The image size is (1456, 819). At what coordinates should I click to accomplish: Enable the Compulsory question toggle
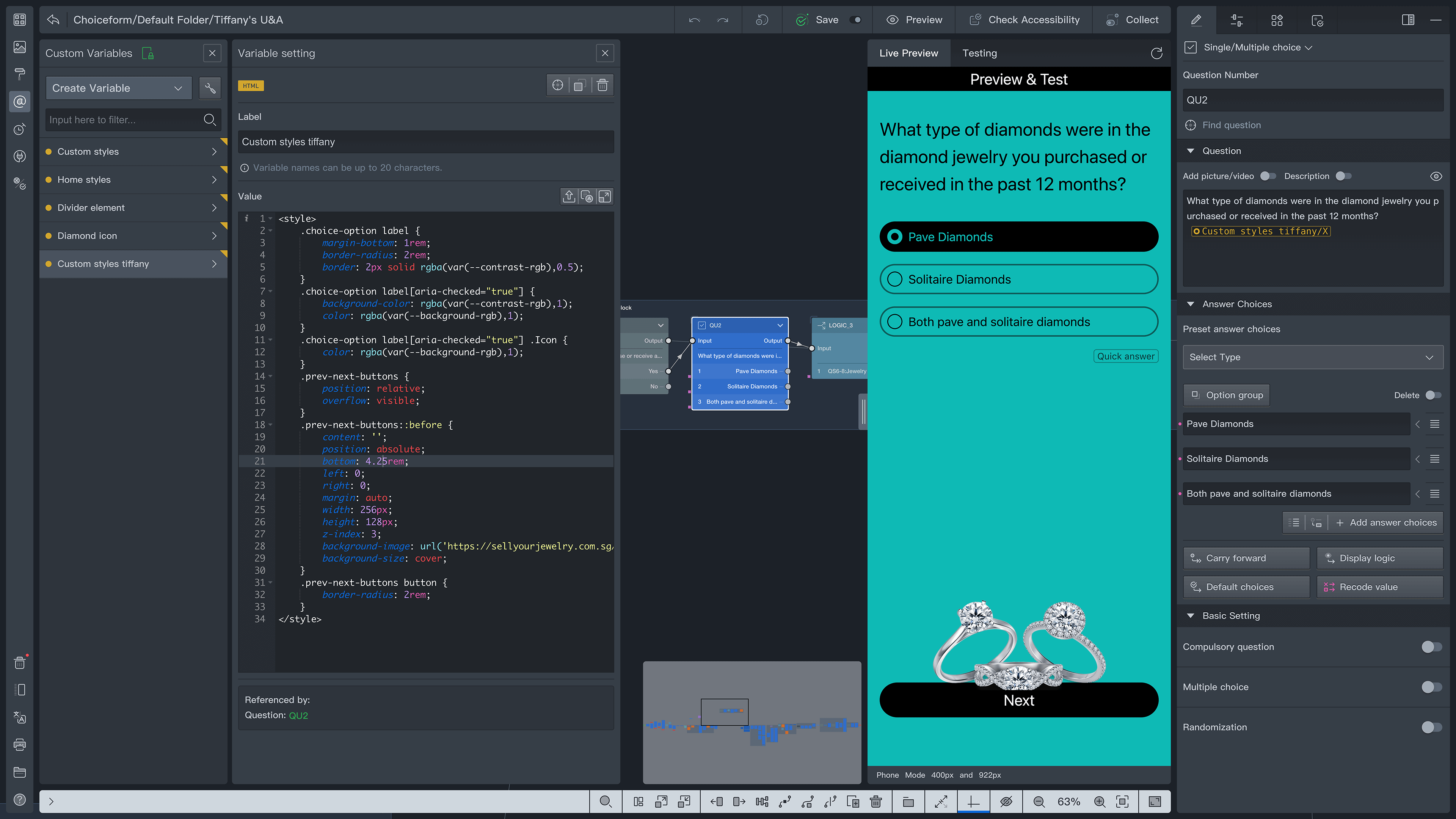pos(1431,646)
